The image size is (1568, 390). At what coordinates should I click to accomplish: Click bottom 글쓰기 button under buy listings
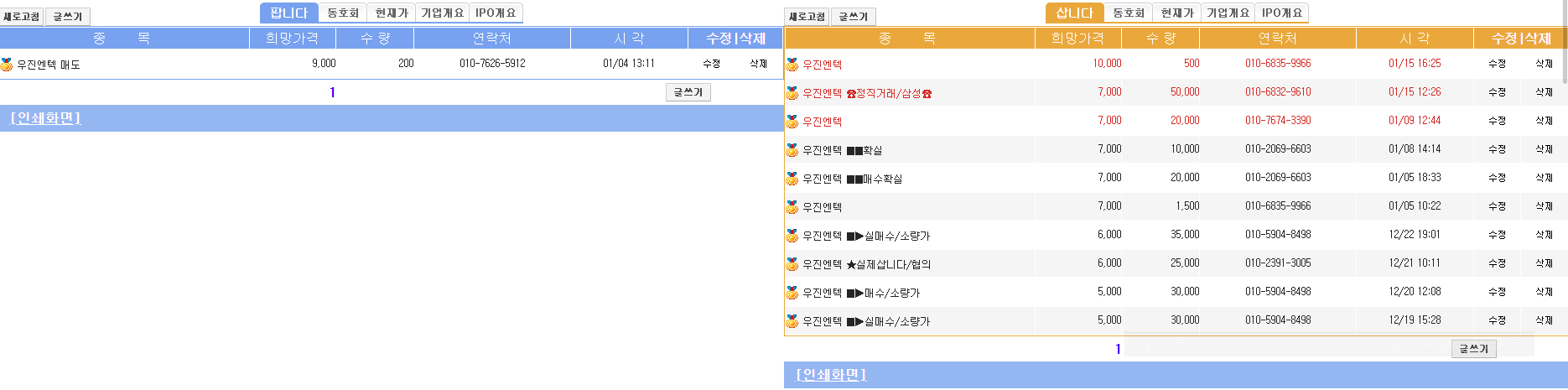[x=1474, y=349]
